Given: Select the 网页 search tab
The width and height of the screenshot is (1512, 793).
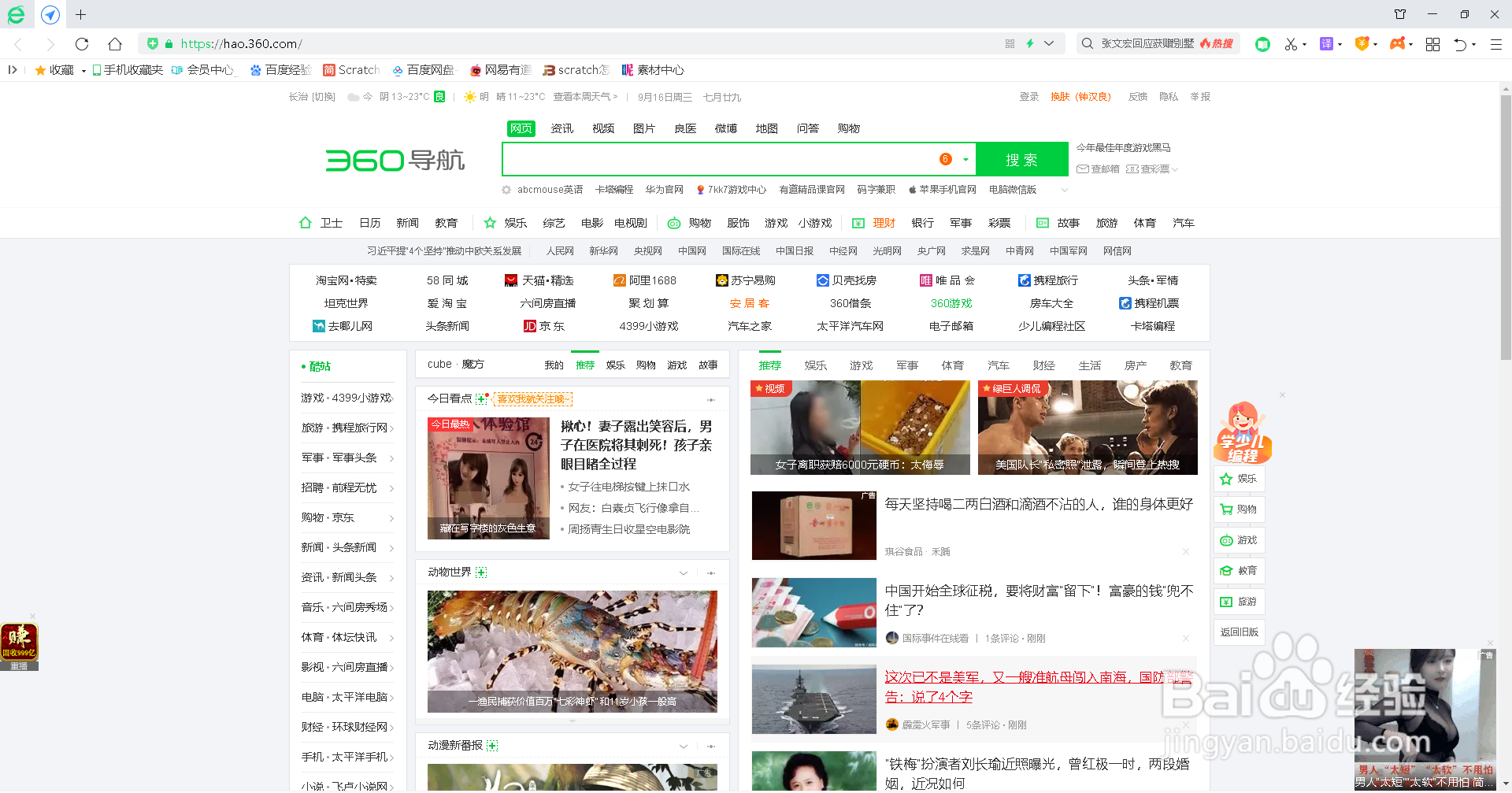Looking at the screenshot, I should pos(521,128).
